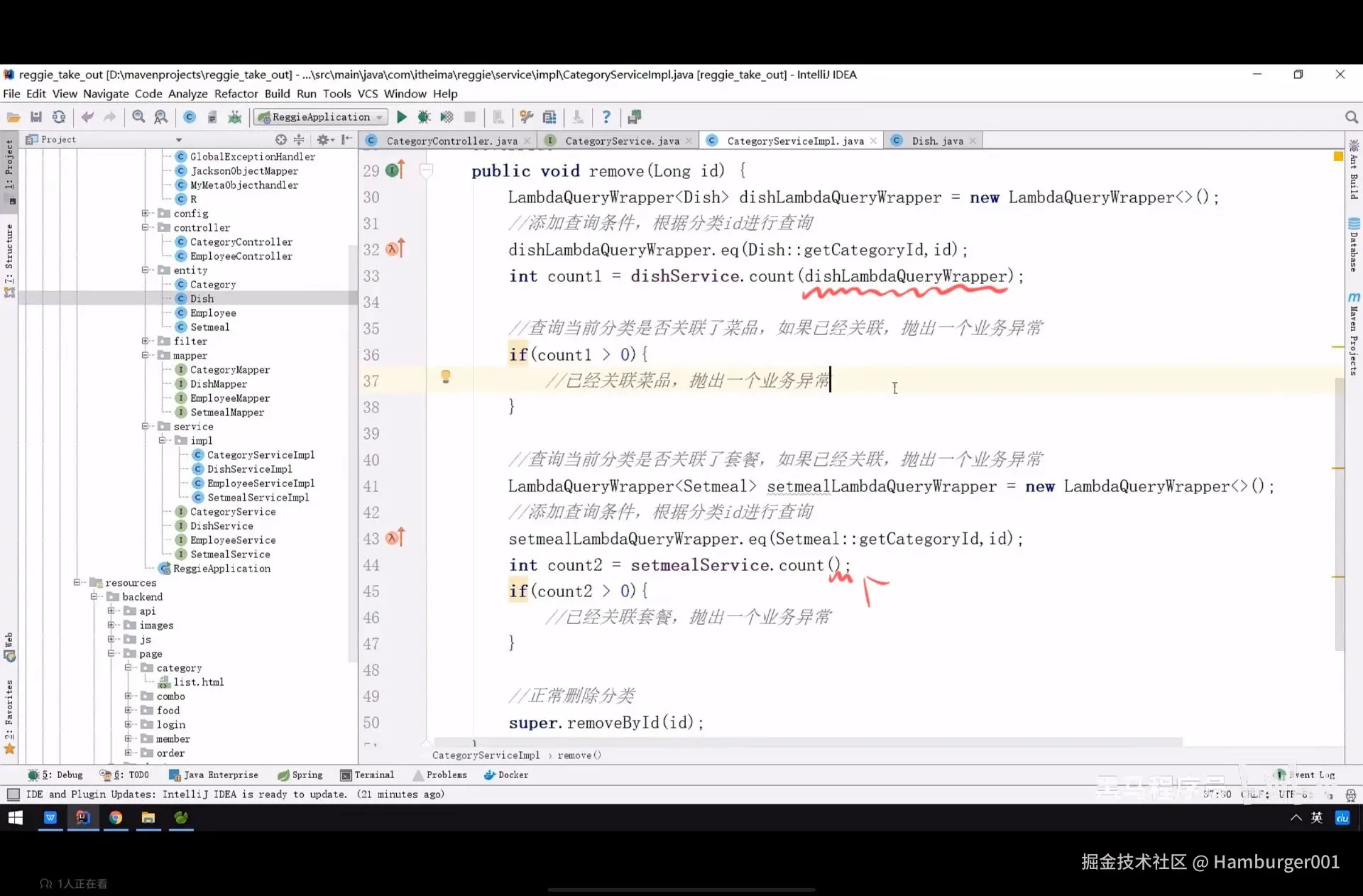
Task: Click the Help question mark icon
Action: click(x=606, y=117)
